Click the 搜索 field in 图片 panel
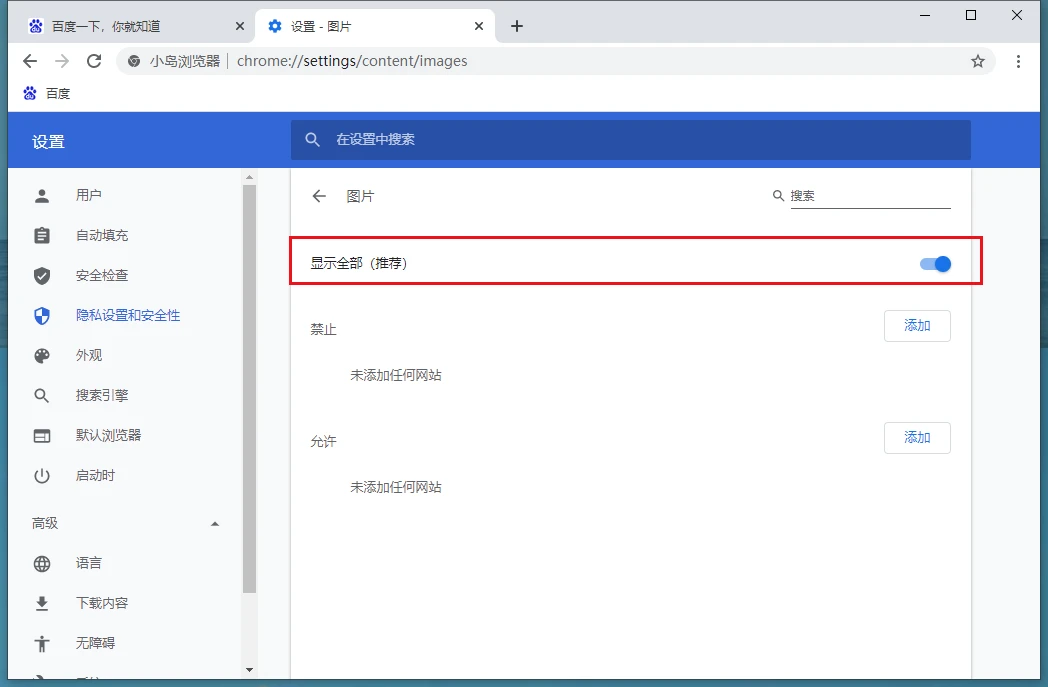Viewport: 1048px width, 687px height. (868, 196)
